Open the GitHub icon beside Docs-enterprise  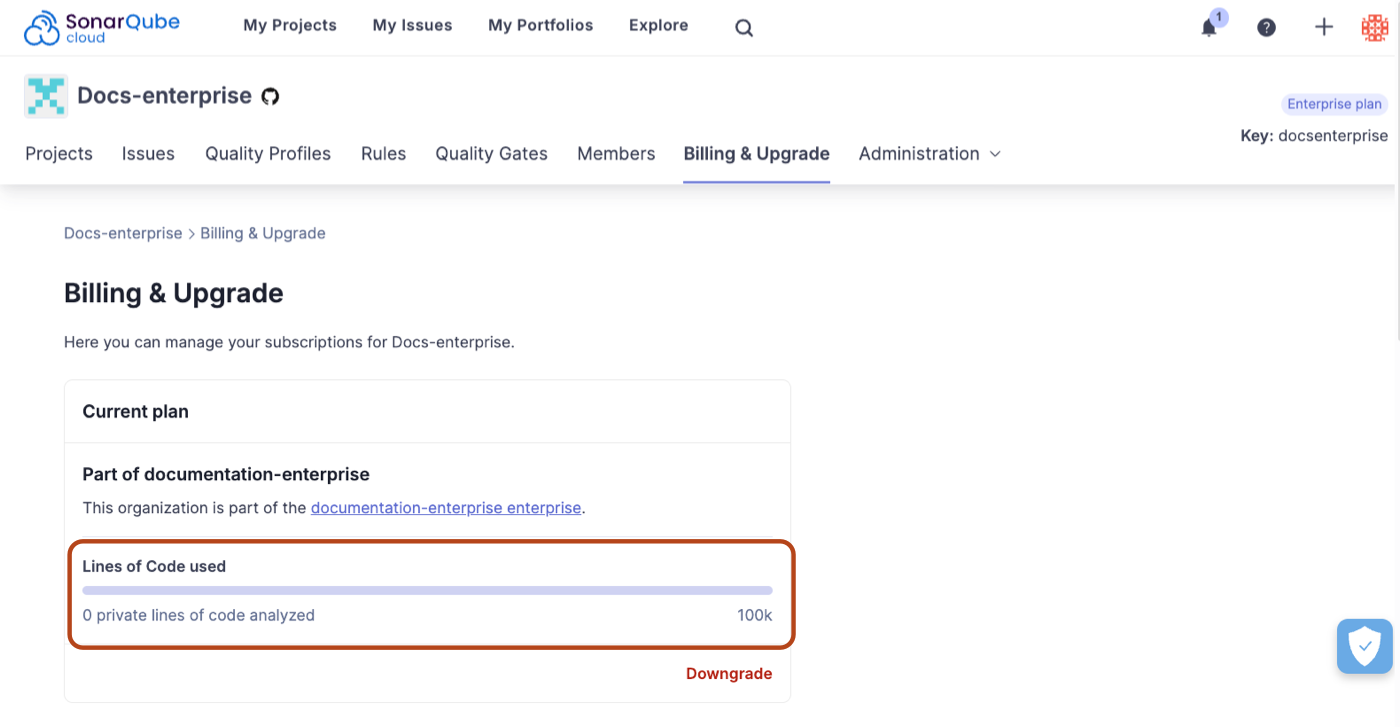pos(270,96)
